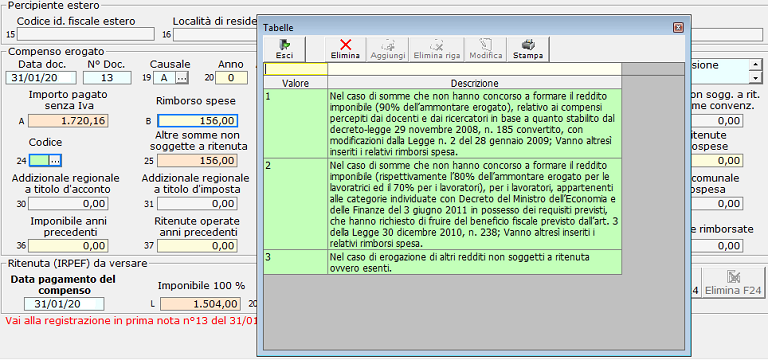The height and width of the screenshot is (360, 768).
Task: Click the Elimina F24 button
Action: pos(733,284)
